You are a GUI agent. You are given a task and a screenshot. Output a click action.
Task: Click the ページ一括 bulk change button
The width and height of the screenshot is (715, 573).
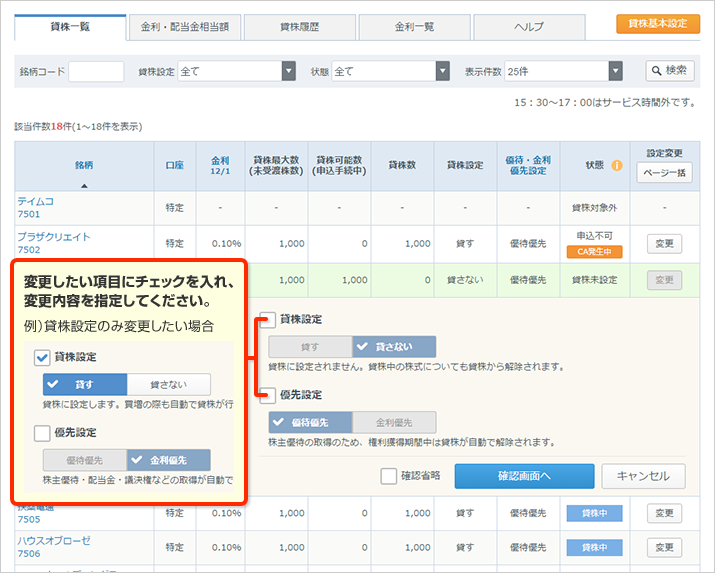664,173
